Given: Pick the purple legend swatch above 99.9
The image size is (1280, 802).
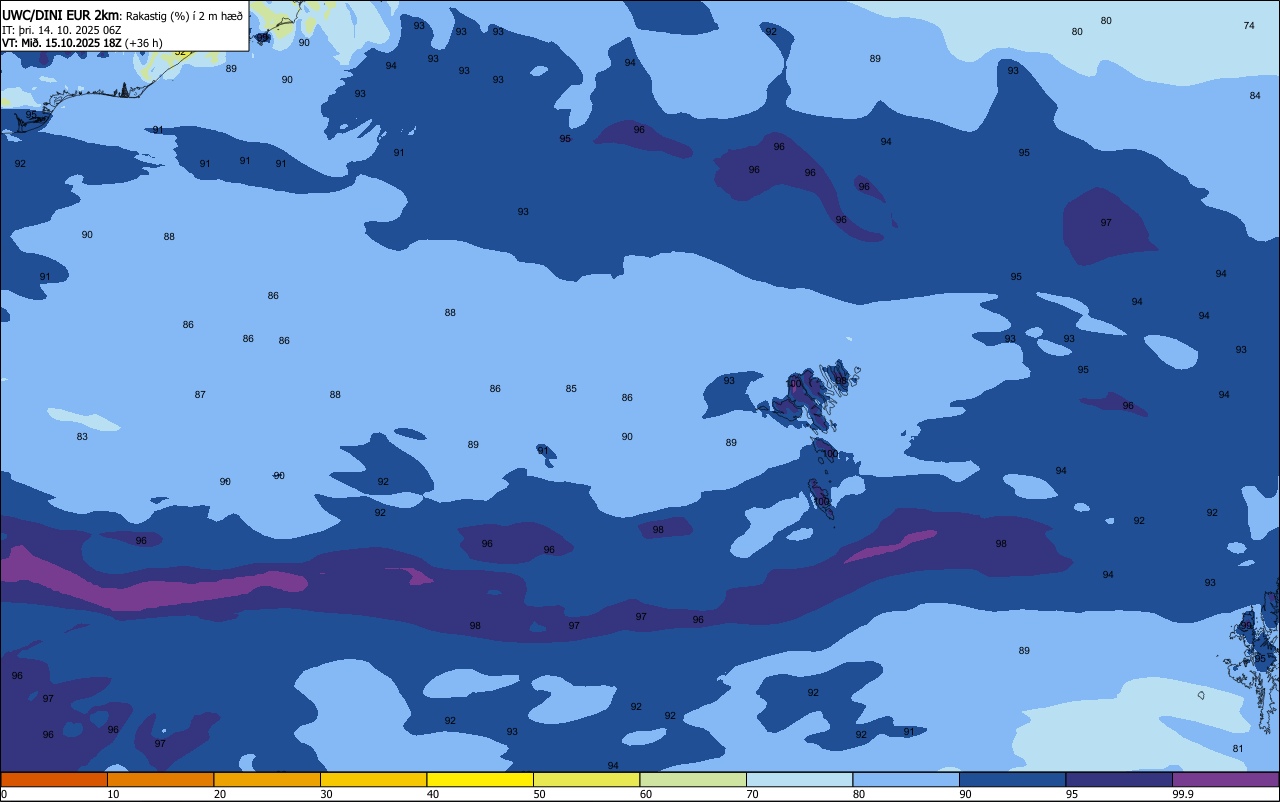Looking at the screenshot, I should [1225, 779].
